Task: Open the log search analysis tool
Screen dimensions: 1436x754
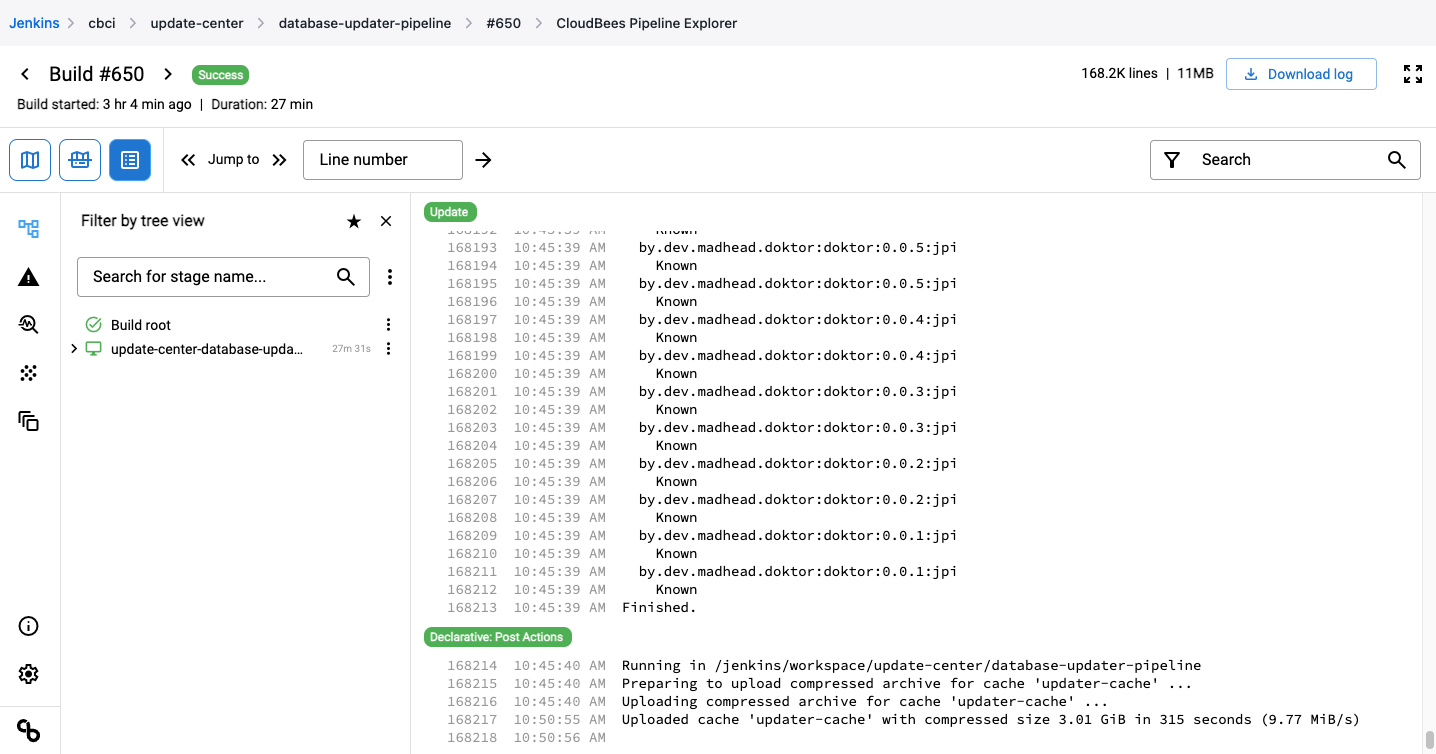Action: click(29, 324)
